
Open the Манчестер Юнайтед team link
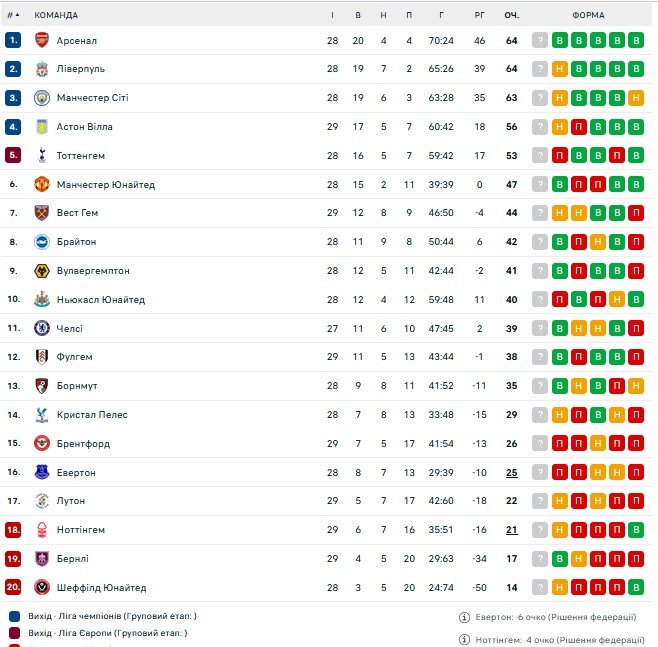pos(105,184)
